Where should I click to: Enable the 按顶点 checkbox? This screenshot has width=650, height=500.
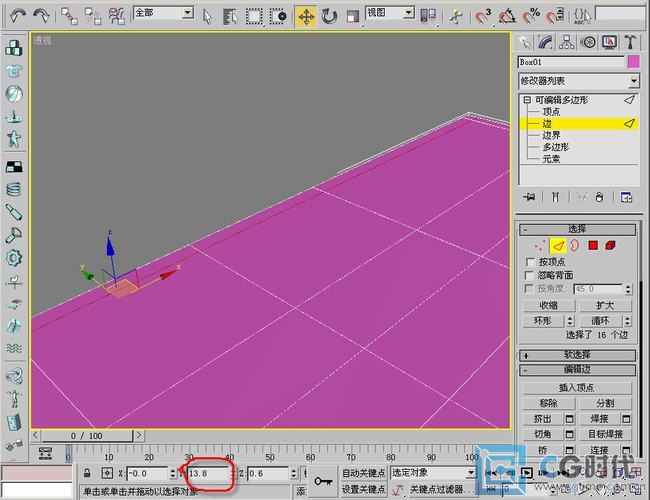[x=531, y=262]
